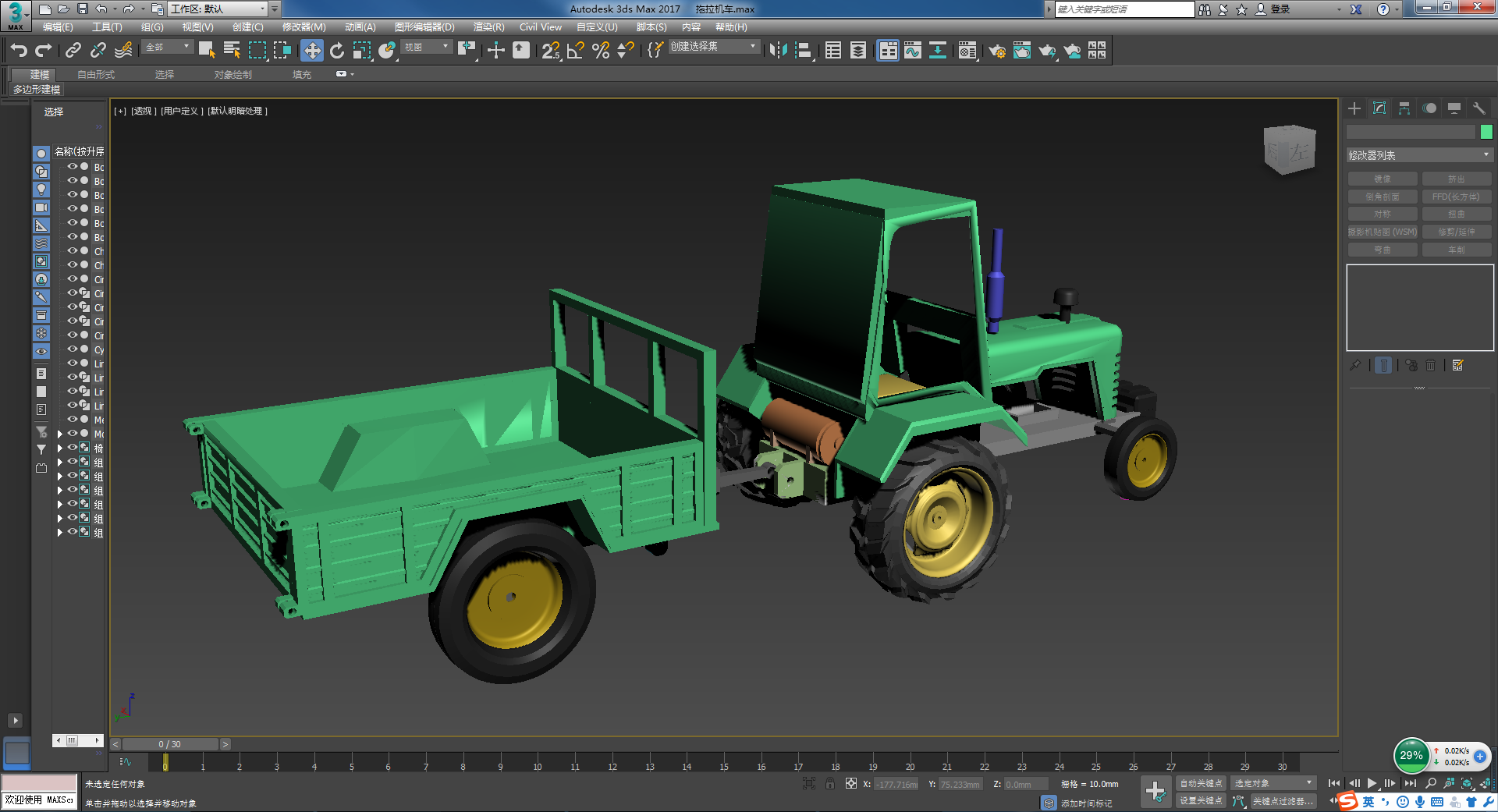Click the 多边形建模 panel button
The width and height of the screenshot is (1498, 812).
click(x=37, y=90)
